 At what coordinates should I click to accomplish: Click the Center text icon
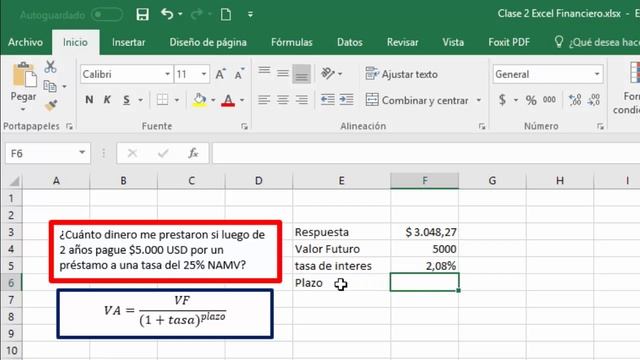click(x=282, y=100)
